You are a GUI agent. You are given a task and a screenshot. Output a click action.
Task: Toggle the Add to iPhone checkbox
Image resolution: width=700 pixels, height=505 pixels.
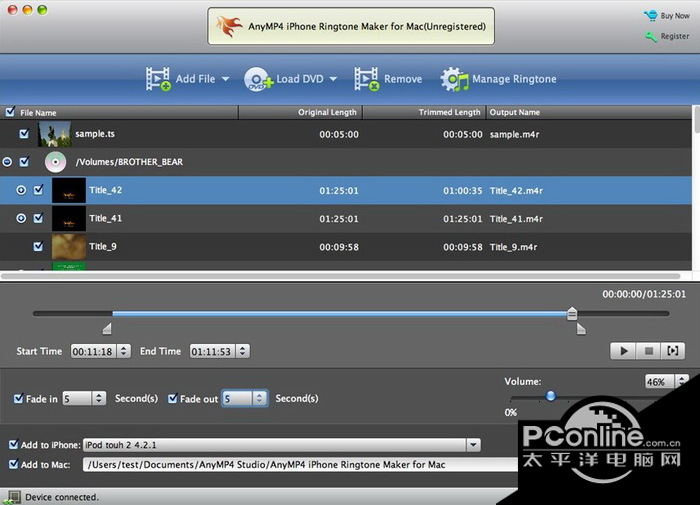(13, 444)
